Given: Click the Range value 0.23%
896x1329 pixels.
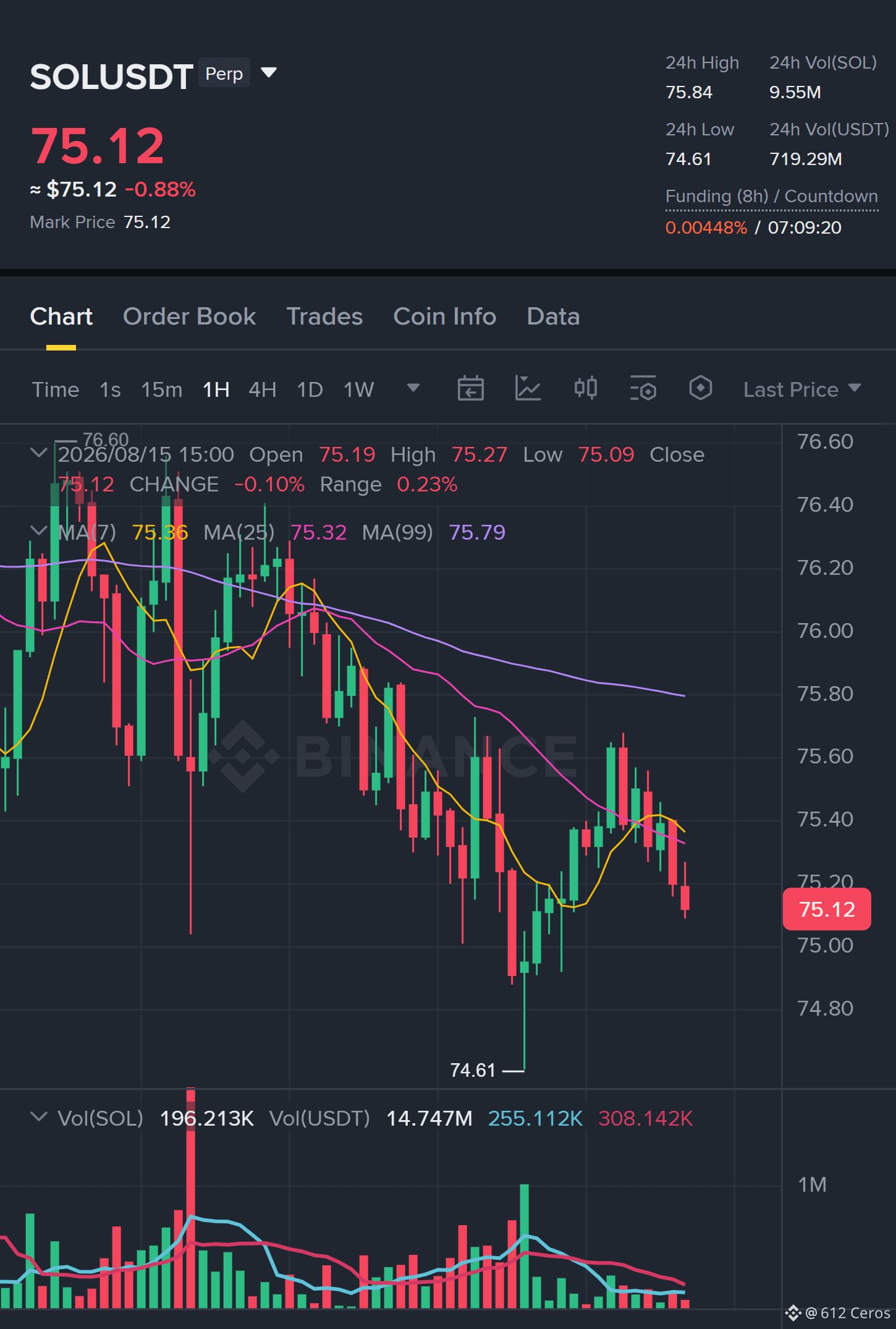Looking at the screenshot, I should click(x=427, y=484).
